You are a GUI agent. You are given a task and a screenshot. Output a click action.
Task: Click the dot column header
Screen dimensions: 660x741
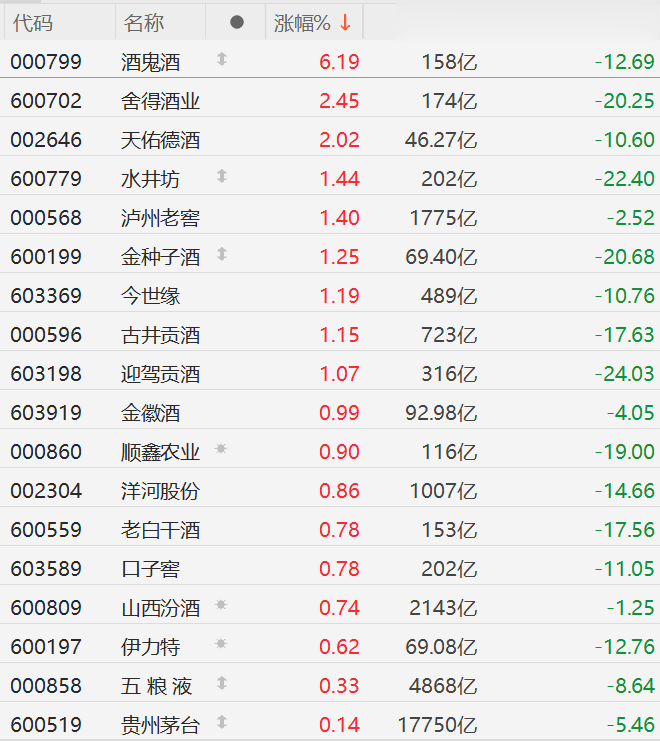coord(236,22)
